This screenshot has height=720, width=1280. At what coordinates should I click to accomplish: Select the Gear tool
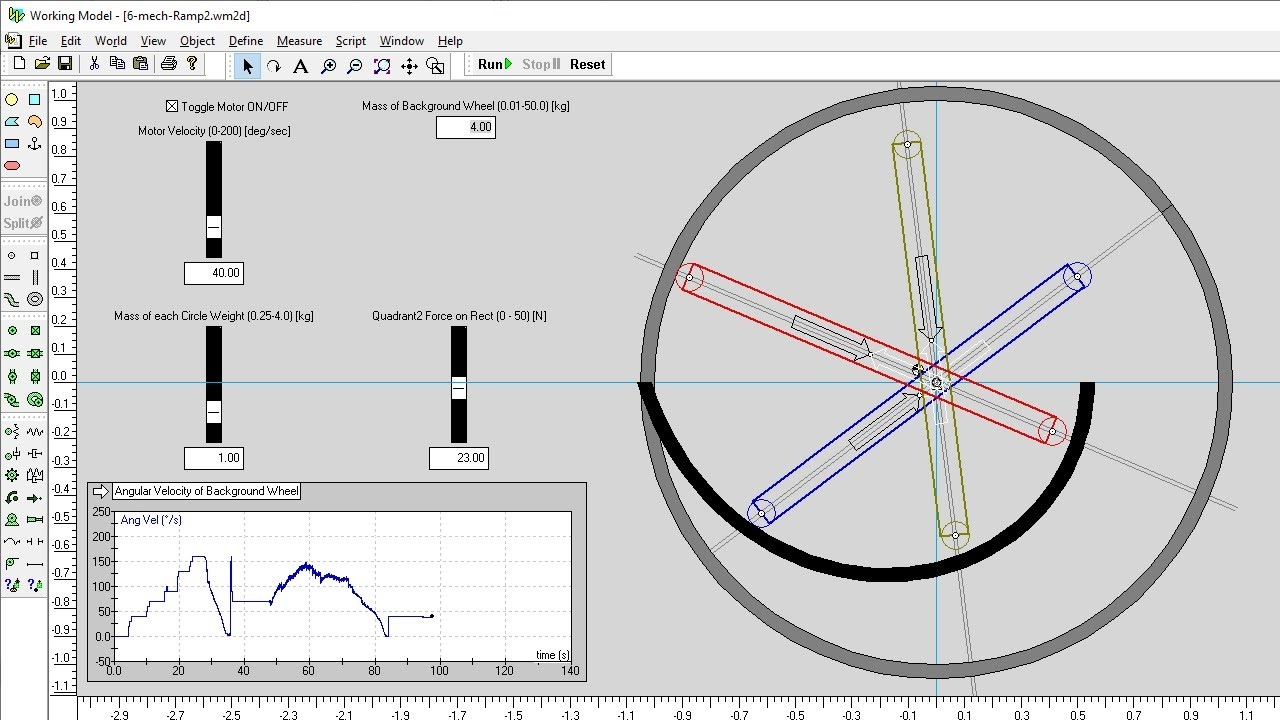[12, 475]
